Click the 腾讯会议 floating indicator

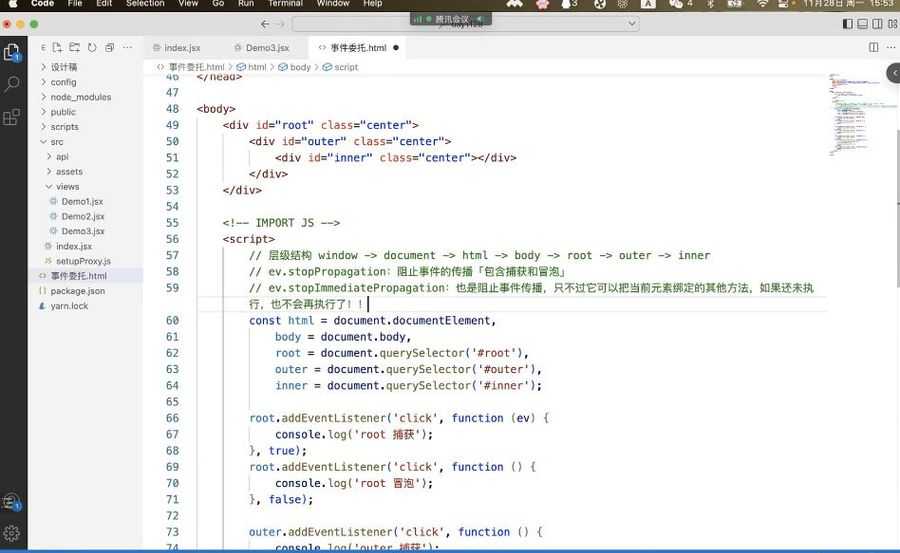click(x=451, y=19)
